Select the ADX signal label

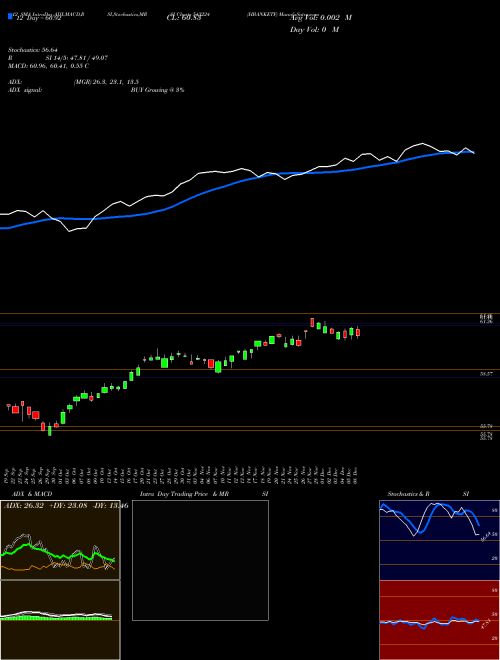(25, 90)
